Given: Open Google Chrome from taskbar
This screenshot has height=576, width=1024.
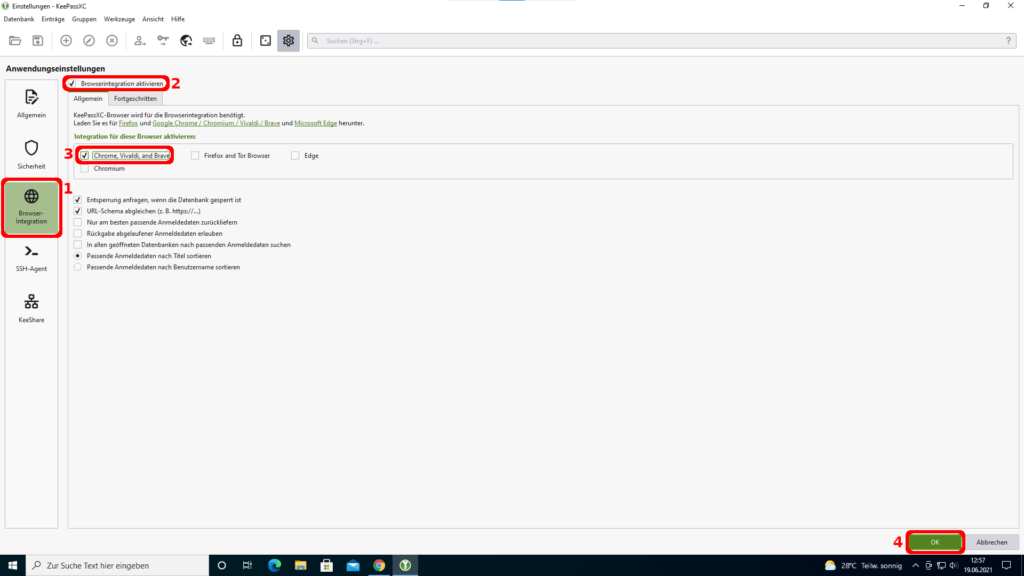Looking at the screenshot, I should pyautogui.click(x=379, y=566).
